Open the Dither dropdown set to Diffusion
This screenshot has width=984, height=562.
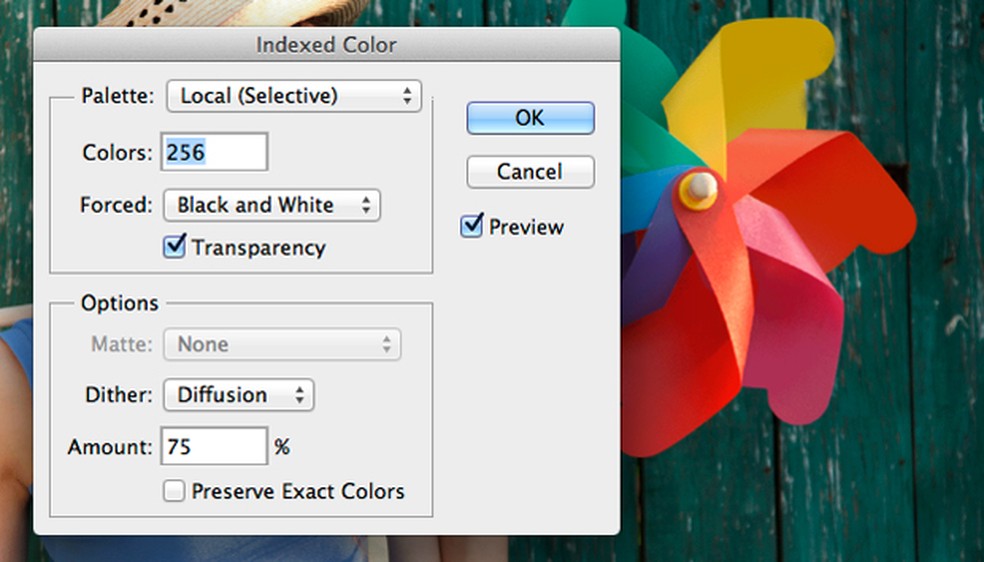pos(239,395)
